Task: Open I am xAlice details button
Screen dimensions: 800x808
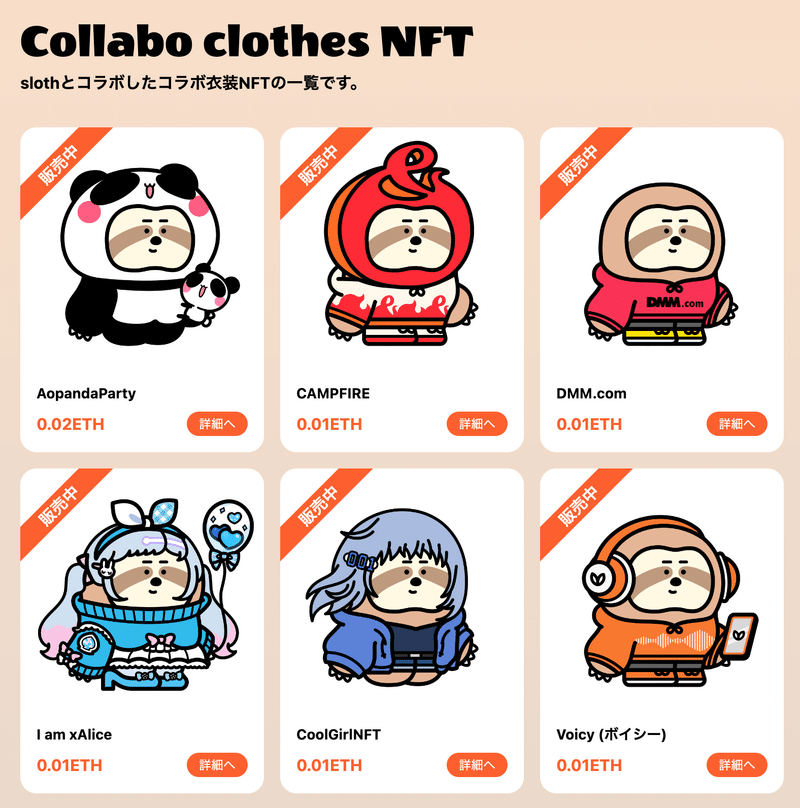Action: point(217,765)
